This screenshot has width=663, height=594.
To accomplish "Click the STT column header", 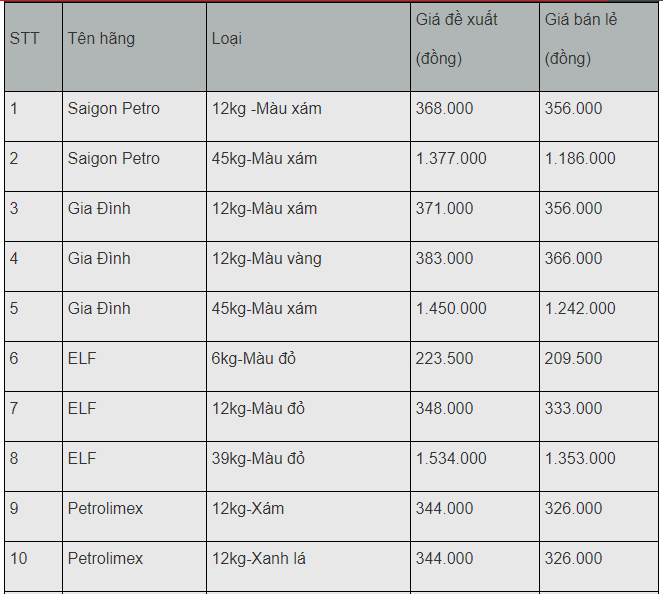I will pyautogui.click(x=33, y=47).
